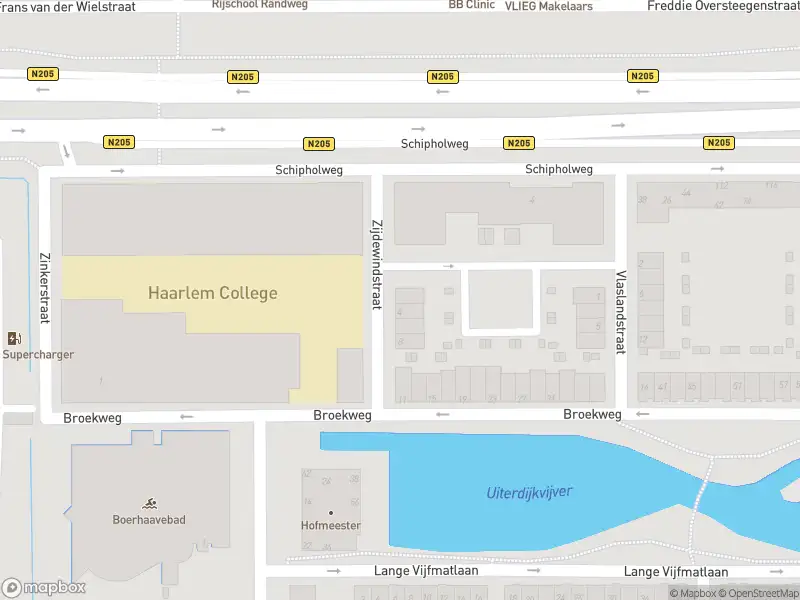Select the Boerhaavebad swimming pool icon
The width and height of the screenshot is (800, 600).
(x=149, y=503)
